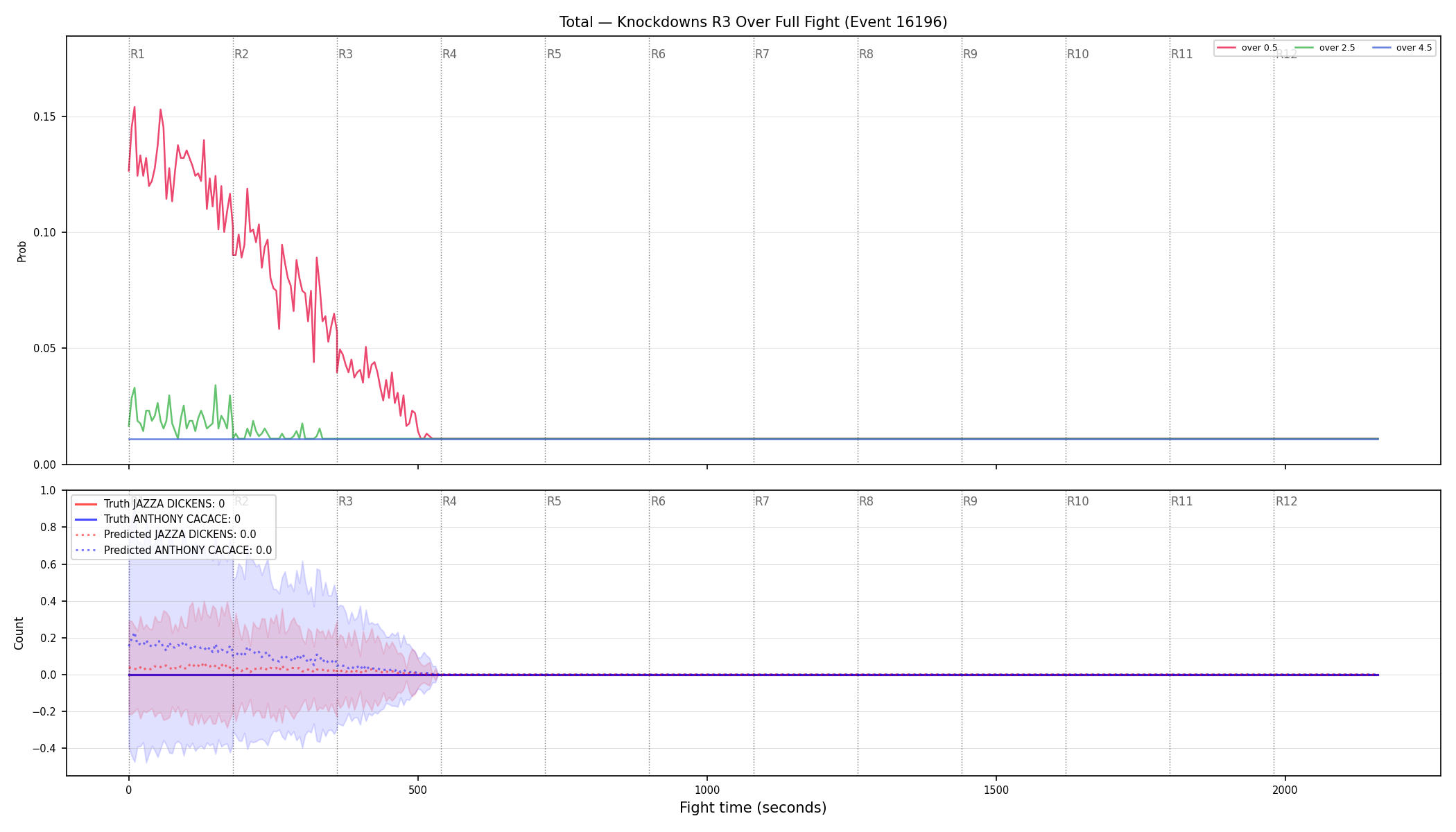Click the 0.0 tick on Count axis
The height and width of the screenshot is (832, 1456).
point(49,675)
